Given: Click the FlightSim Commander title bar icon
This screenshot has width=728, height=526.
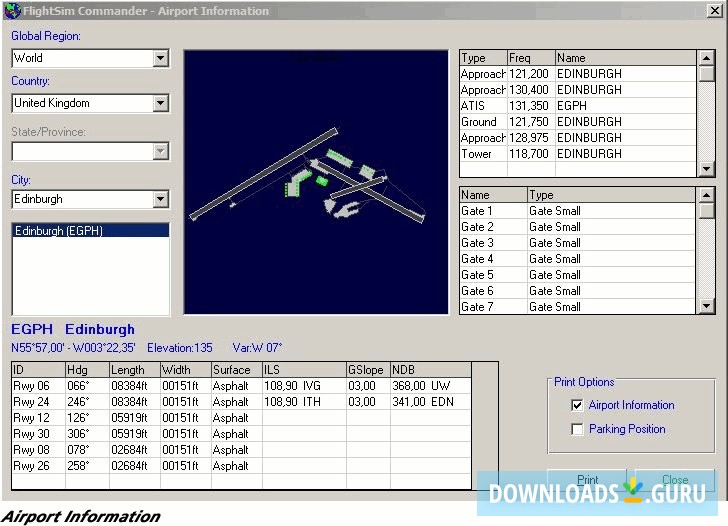Looking at the screenshot, I should [x=12, y=11].
